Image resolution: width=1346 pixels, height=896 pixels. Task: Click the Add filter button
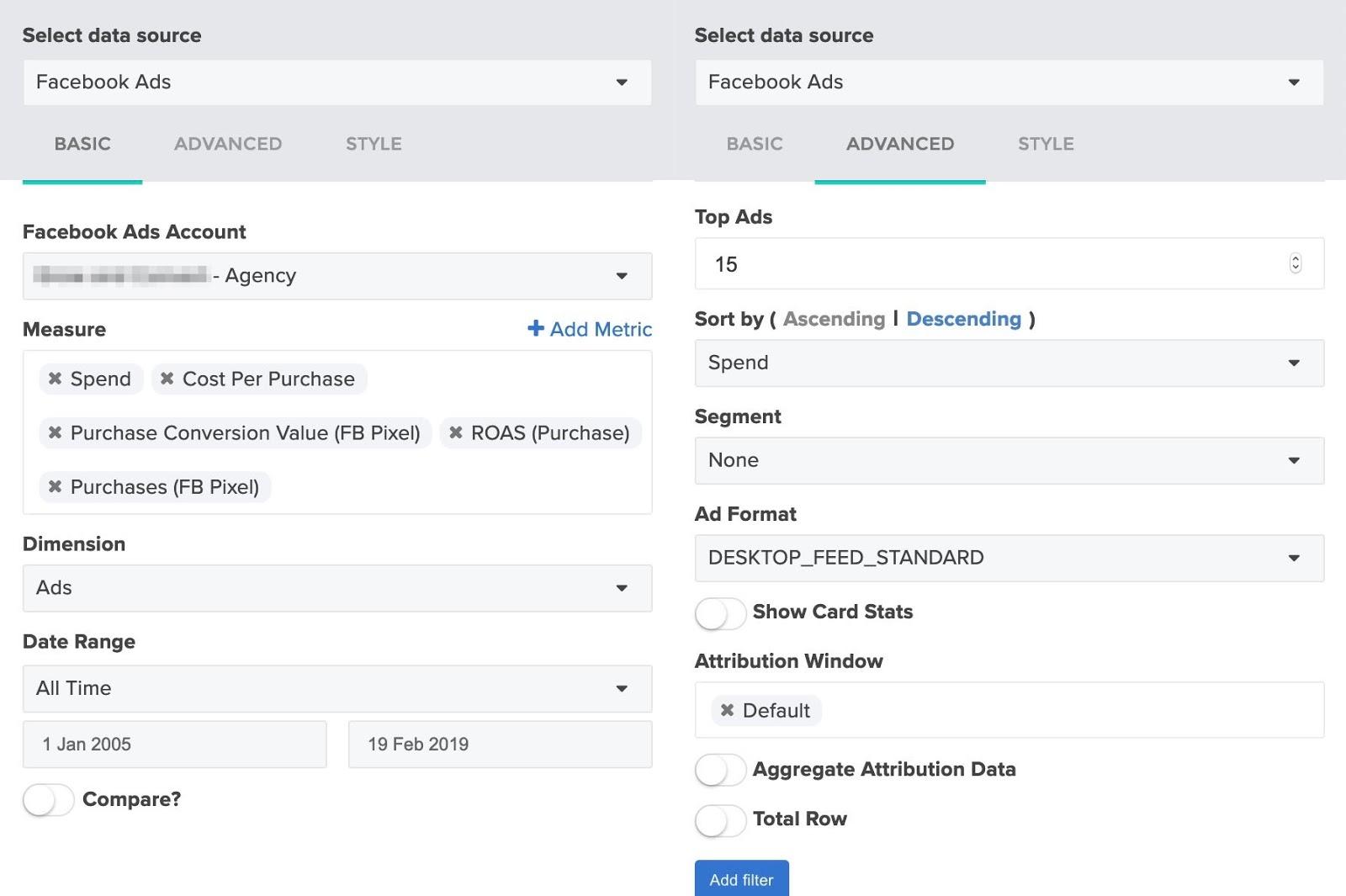pos(742,879)
